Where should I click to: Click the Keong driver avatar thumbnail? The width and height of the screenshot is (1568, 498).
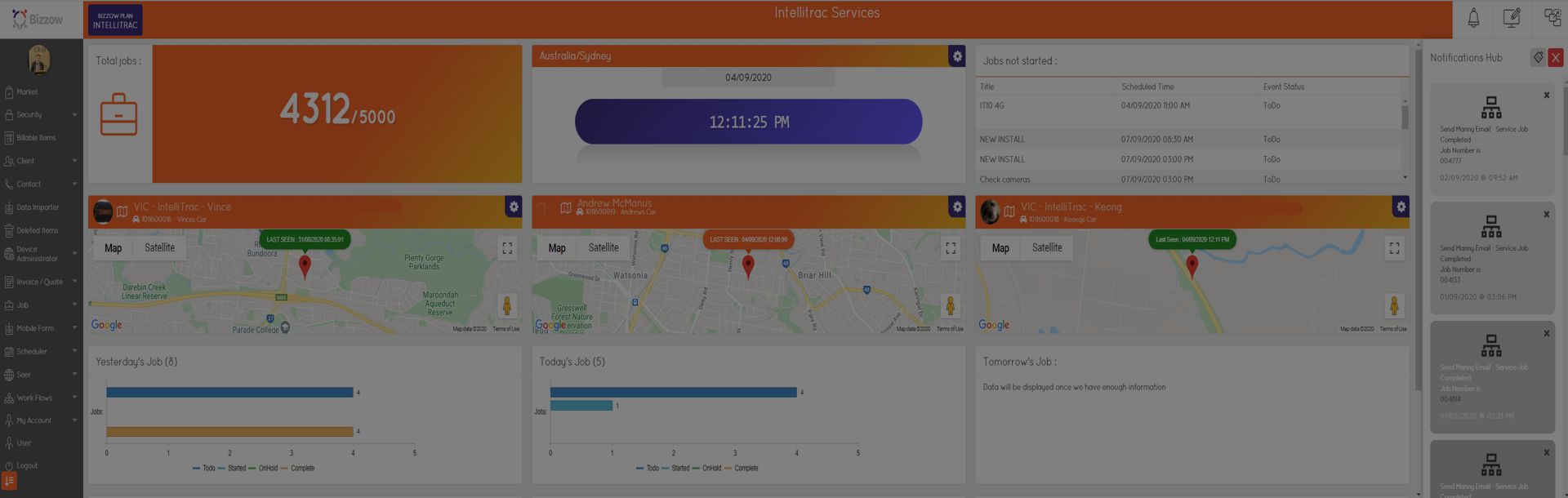pyautogui.click(x=990, y=211)
